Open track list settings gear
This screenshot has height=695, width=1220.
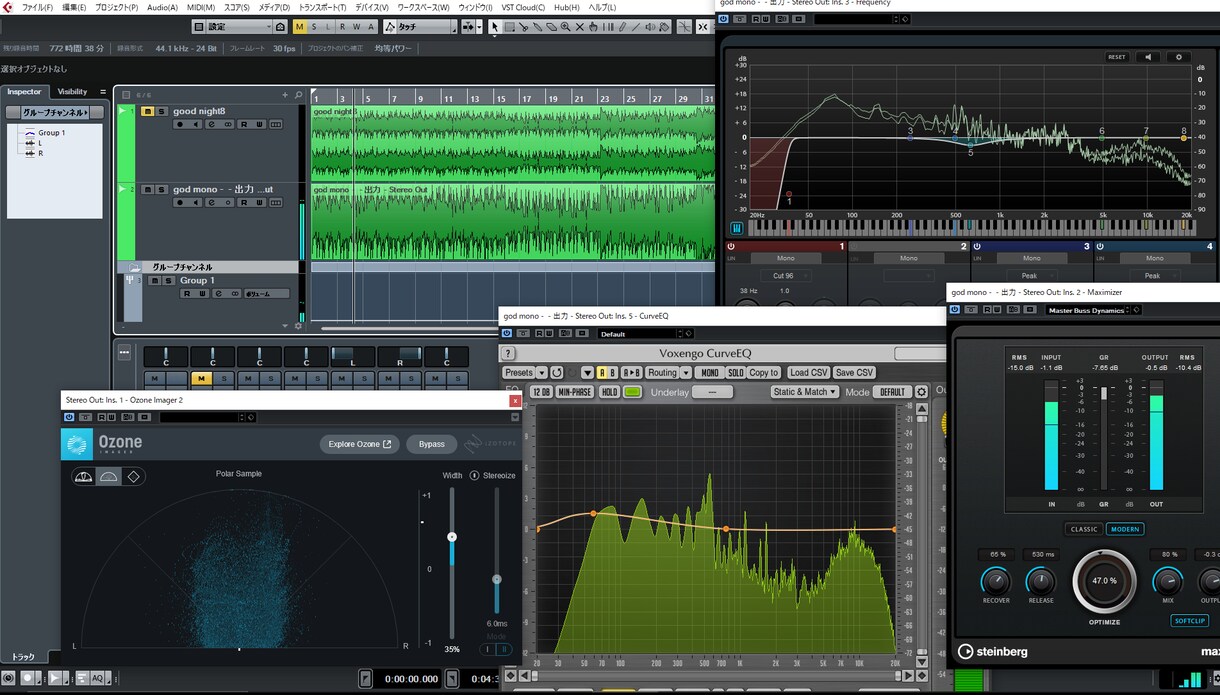click(x=297, y=326)
